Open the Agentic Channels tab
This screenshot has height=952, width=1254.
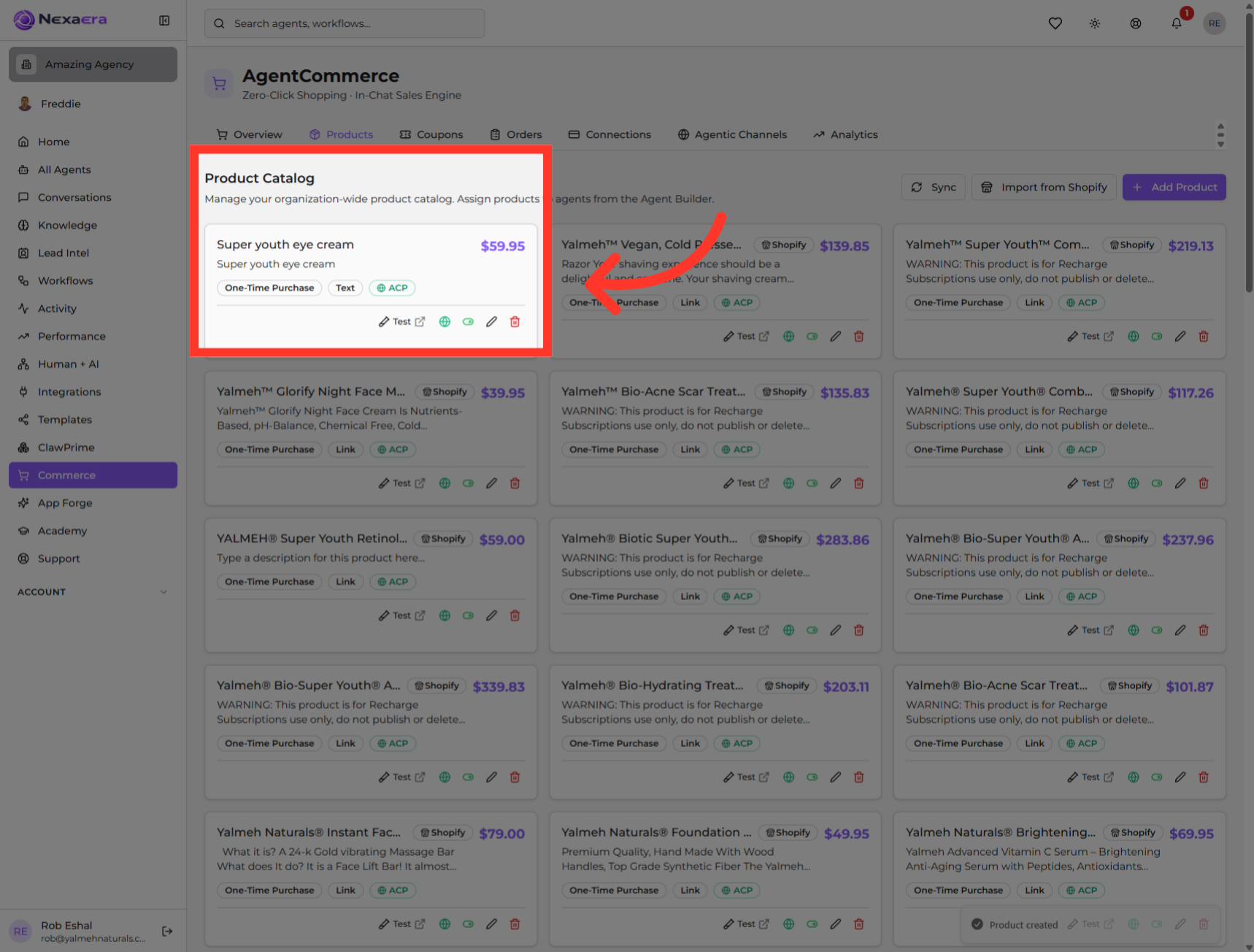[732, 134]
